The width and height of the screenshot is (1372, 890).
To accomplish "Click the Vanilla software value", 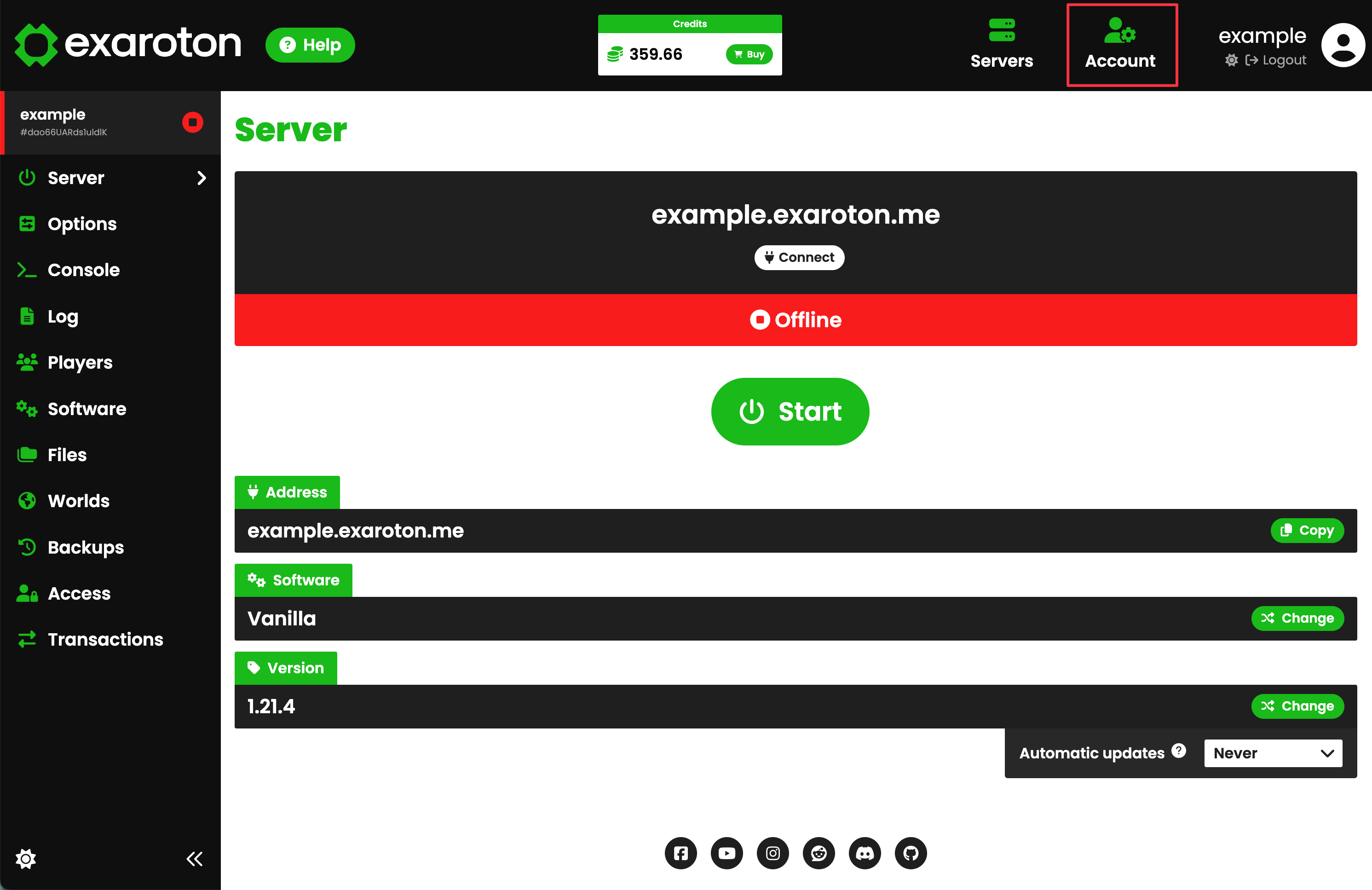I will pyautogui.click(x=281, y=618).
